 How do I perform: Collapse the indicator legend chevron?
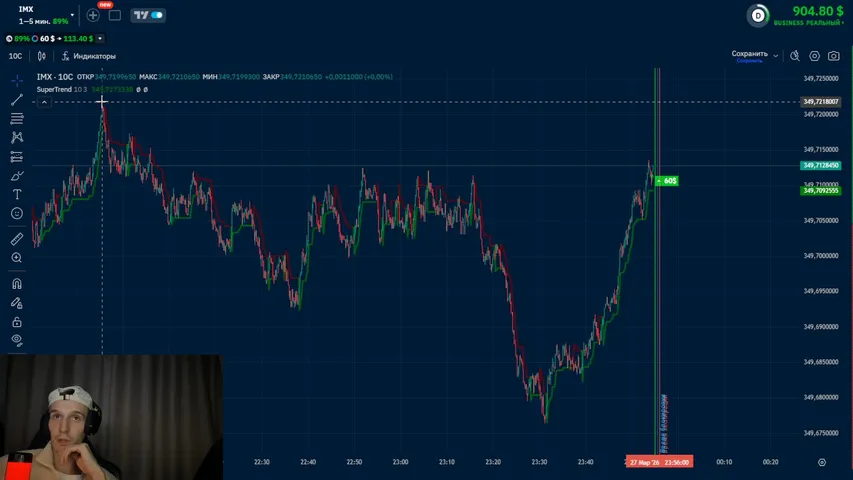(43, 102)
